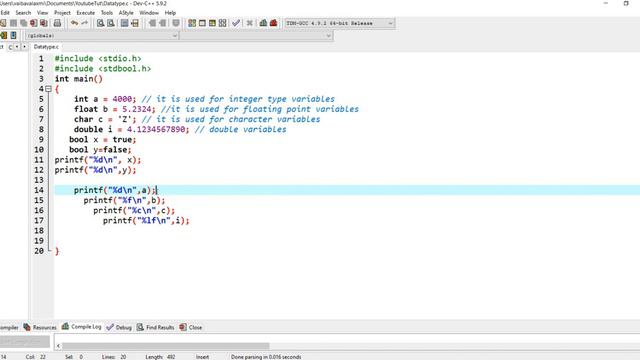This screenshot has height=360, width=640.
Task: Click the Close button in the bottom panel
Action: coord(191,327)
